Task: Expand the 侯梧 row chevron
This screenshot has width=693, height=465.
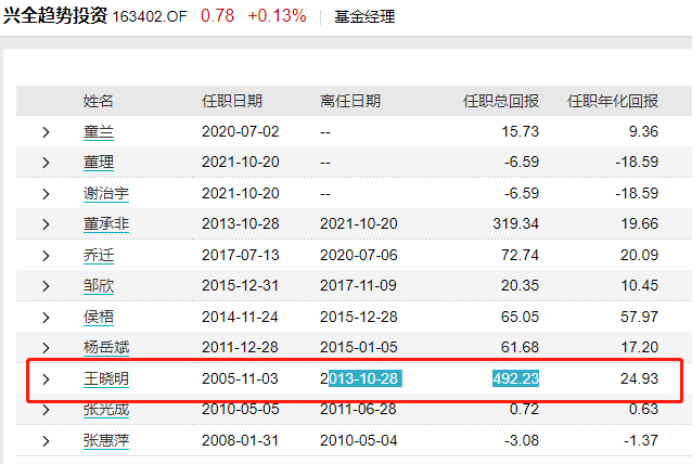Action: coord(45,317)
